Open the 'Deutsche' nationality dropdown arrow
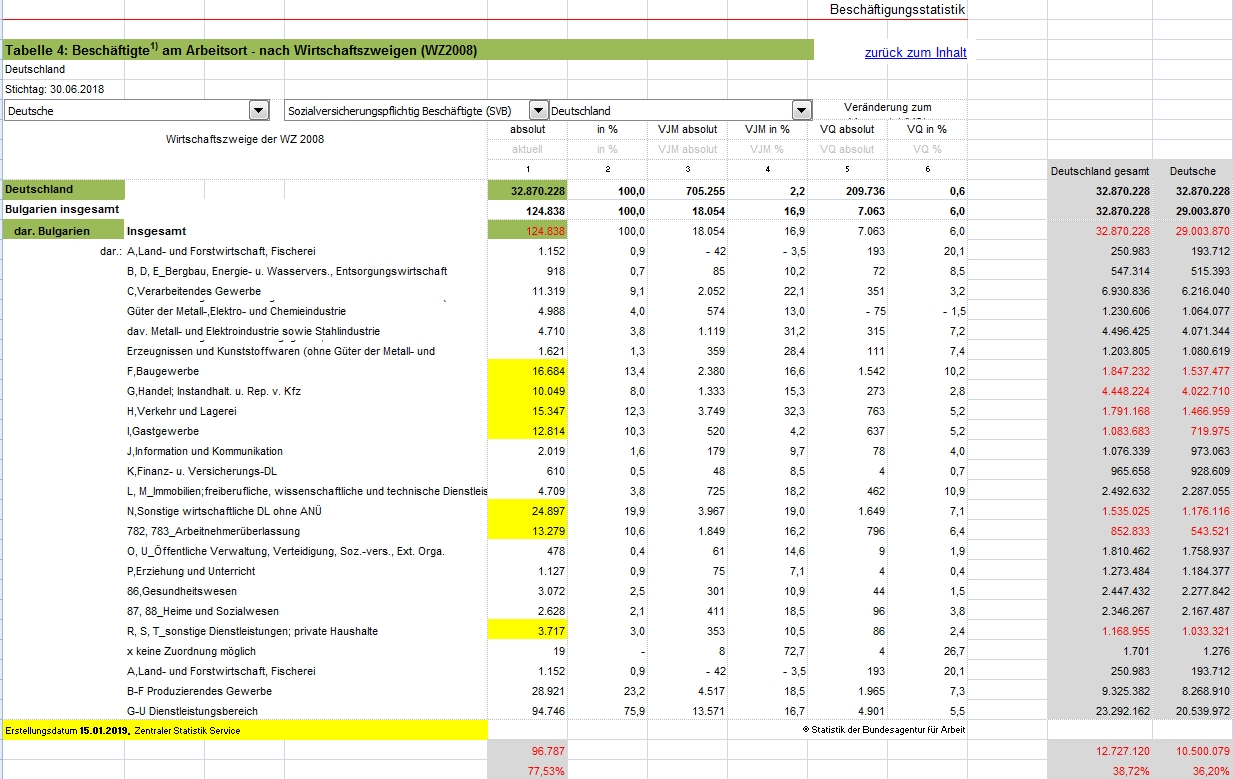The height and width of the screenshot is (779, 1233). tap(259, 111)
